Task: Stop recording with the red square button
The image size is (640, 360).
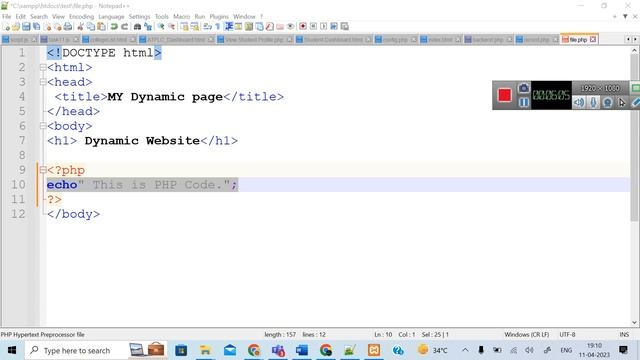Action: [504, 95]
